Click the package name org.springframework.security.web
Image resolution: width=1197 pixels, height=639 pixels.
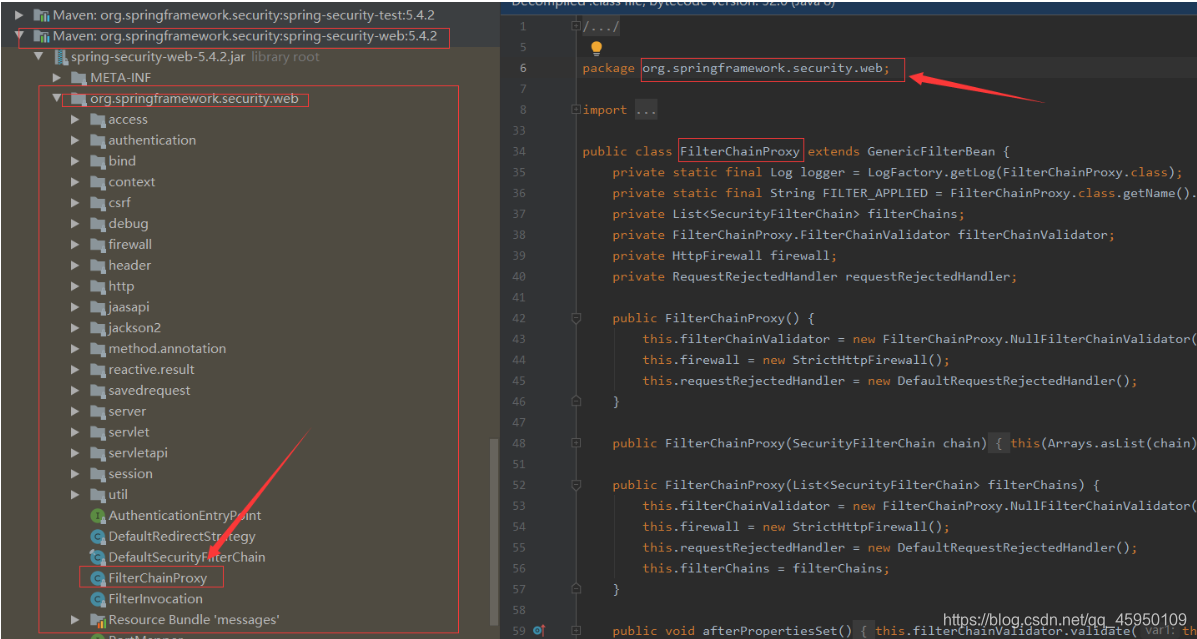pyautogui.click(x=762, y=69)
